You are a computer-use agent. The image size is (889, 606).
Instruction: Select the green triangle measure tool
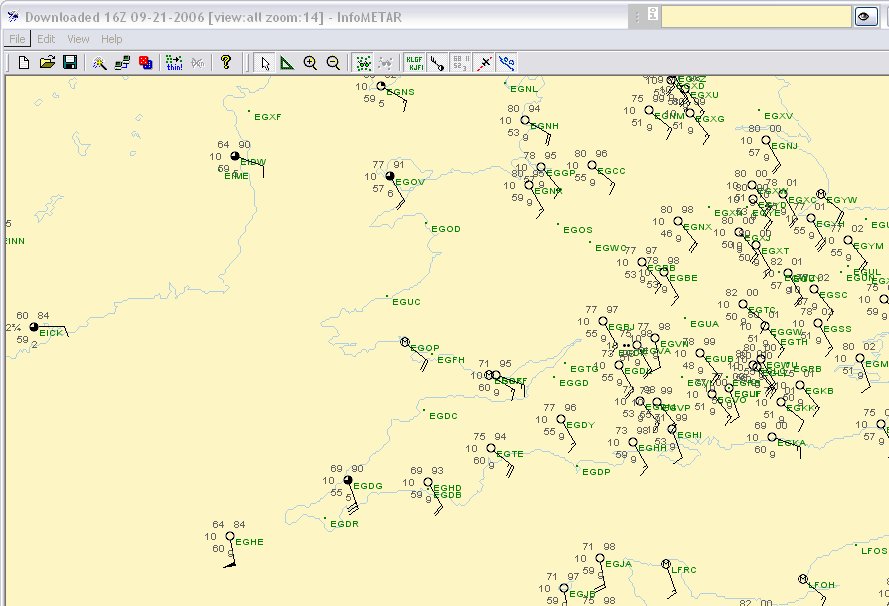pos(287,62)
